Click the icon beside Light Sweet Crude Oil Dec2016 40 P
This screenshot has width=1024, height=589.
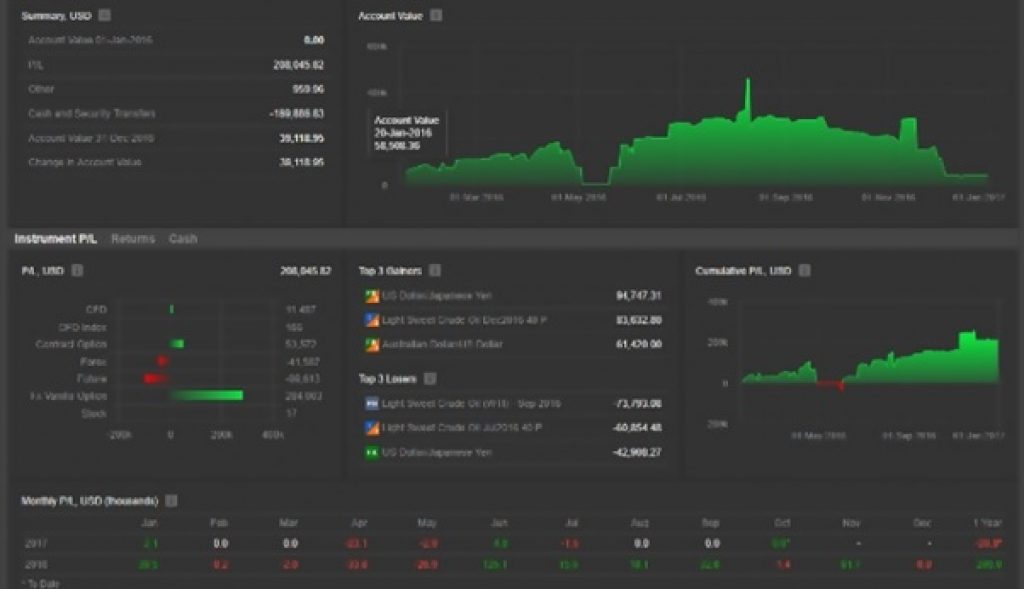(372, 320)
